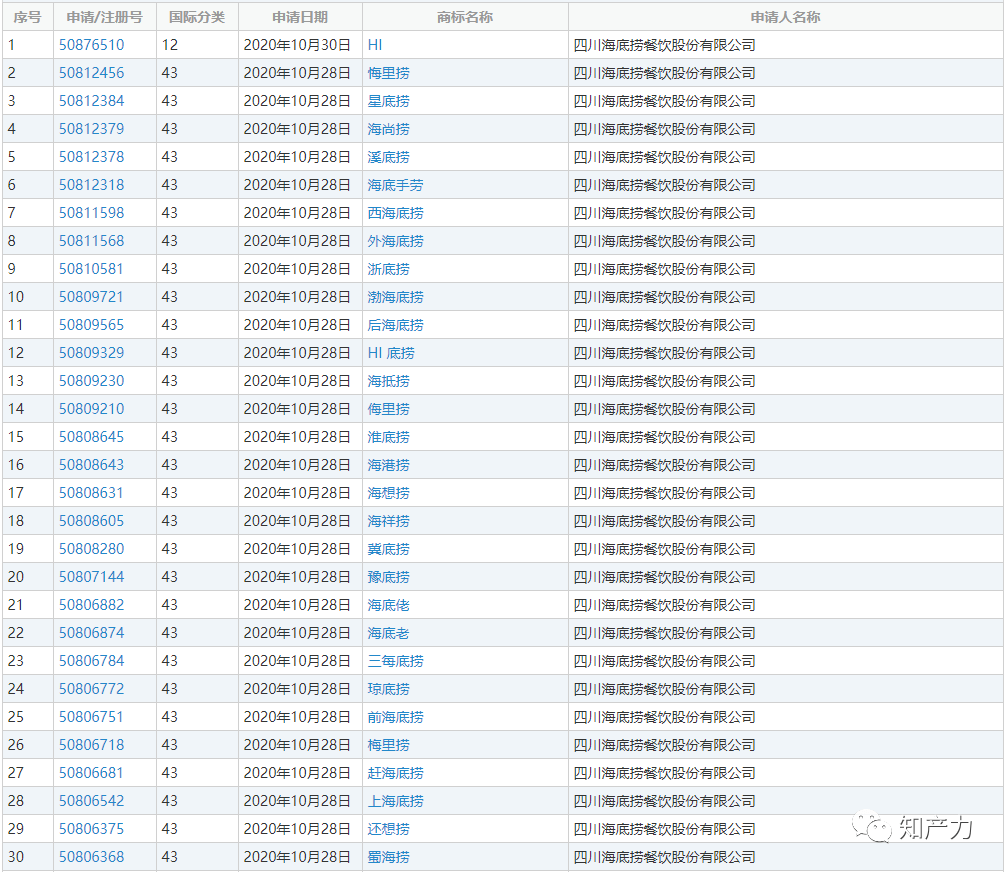Open the 西海底捞 trademark details
Image resolution: width=1006 pixels, height=872 pixels.
point(396,213)
